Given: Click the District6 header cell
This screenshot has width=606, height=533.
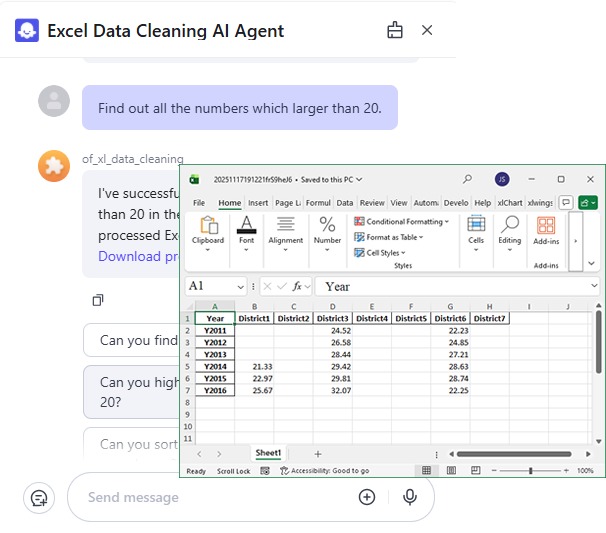Looking at the screenshot, I should [450, 318].
